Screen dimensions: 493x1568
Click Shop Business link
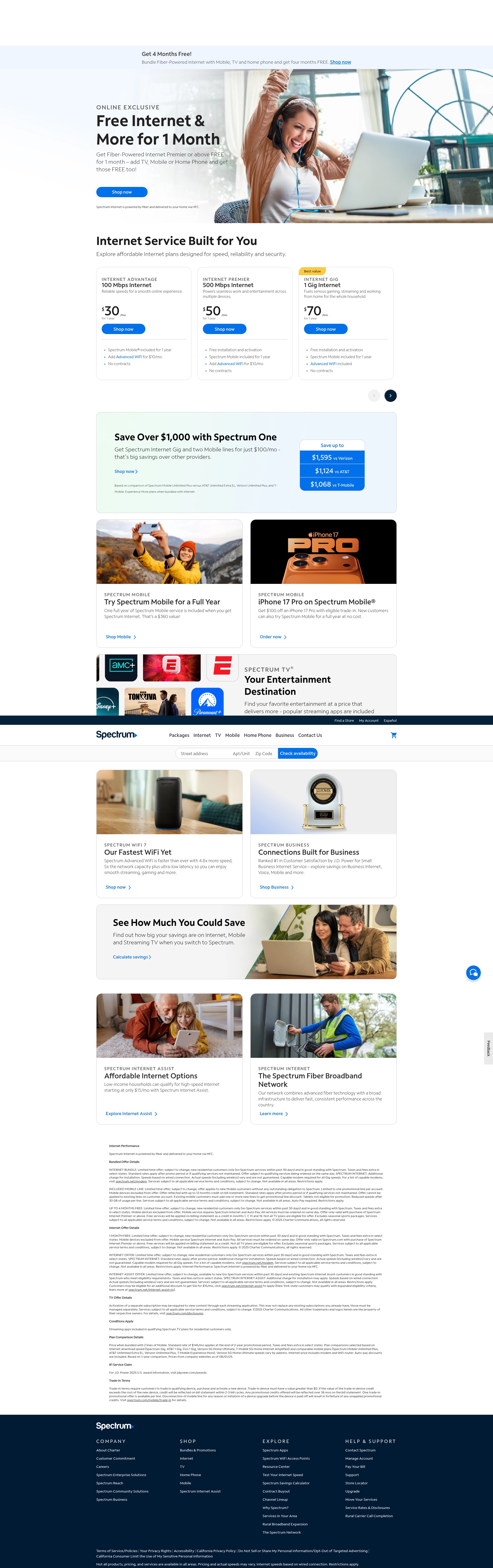tap(276, 888)
